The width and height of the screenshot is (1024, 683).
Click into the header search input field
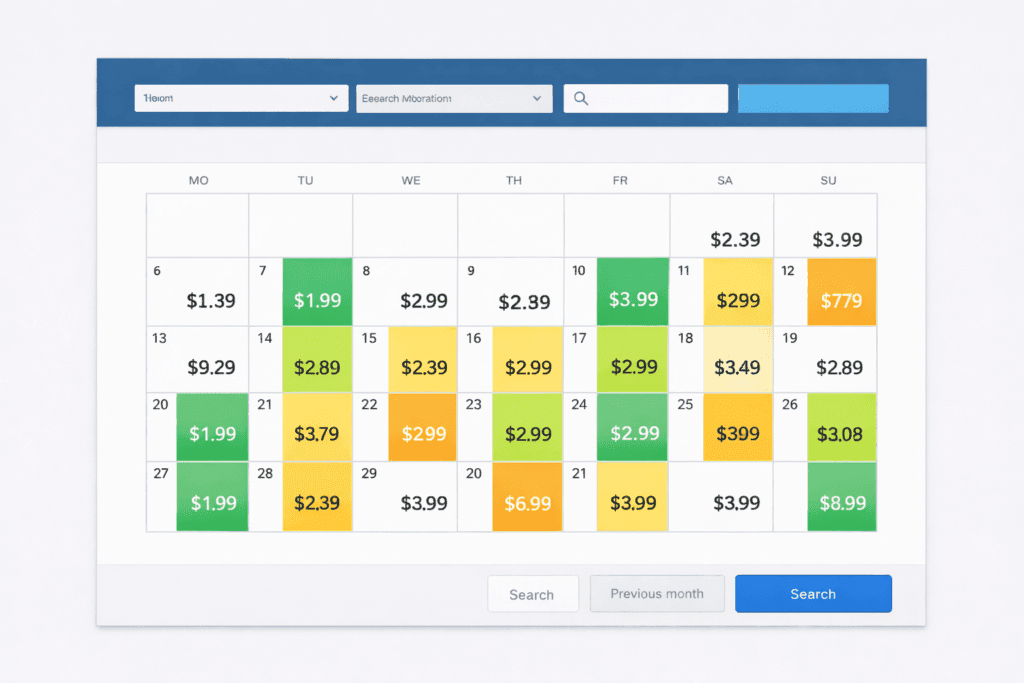point(655,98)
